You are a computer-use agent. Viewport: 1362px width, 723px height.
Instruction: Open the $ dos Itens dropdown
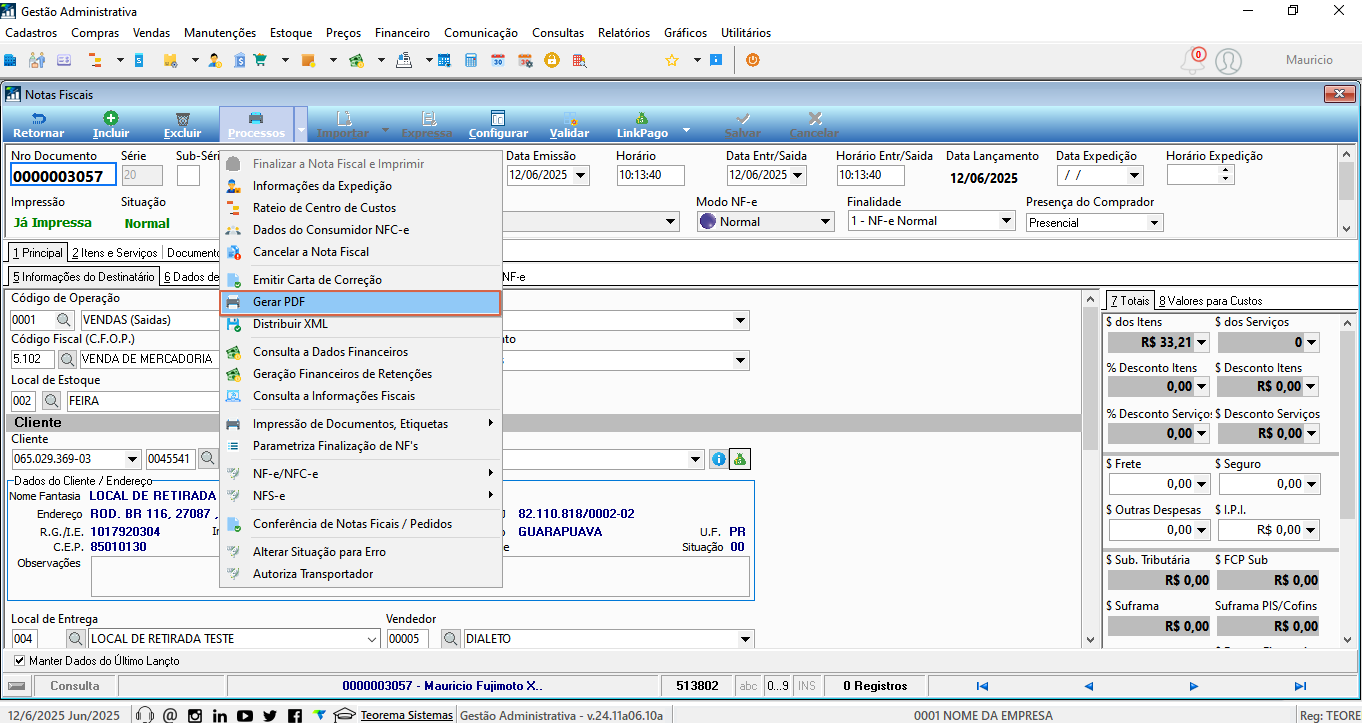click(x=1201, y=342)
